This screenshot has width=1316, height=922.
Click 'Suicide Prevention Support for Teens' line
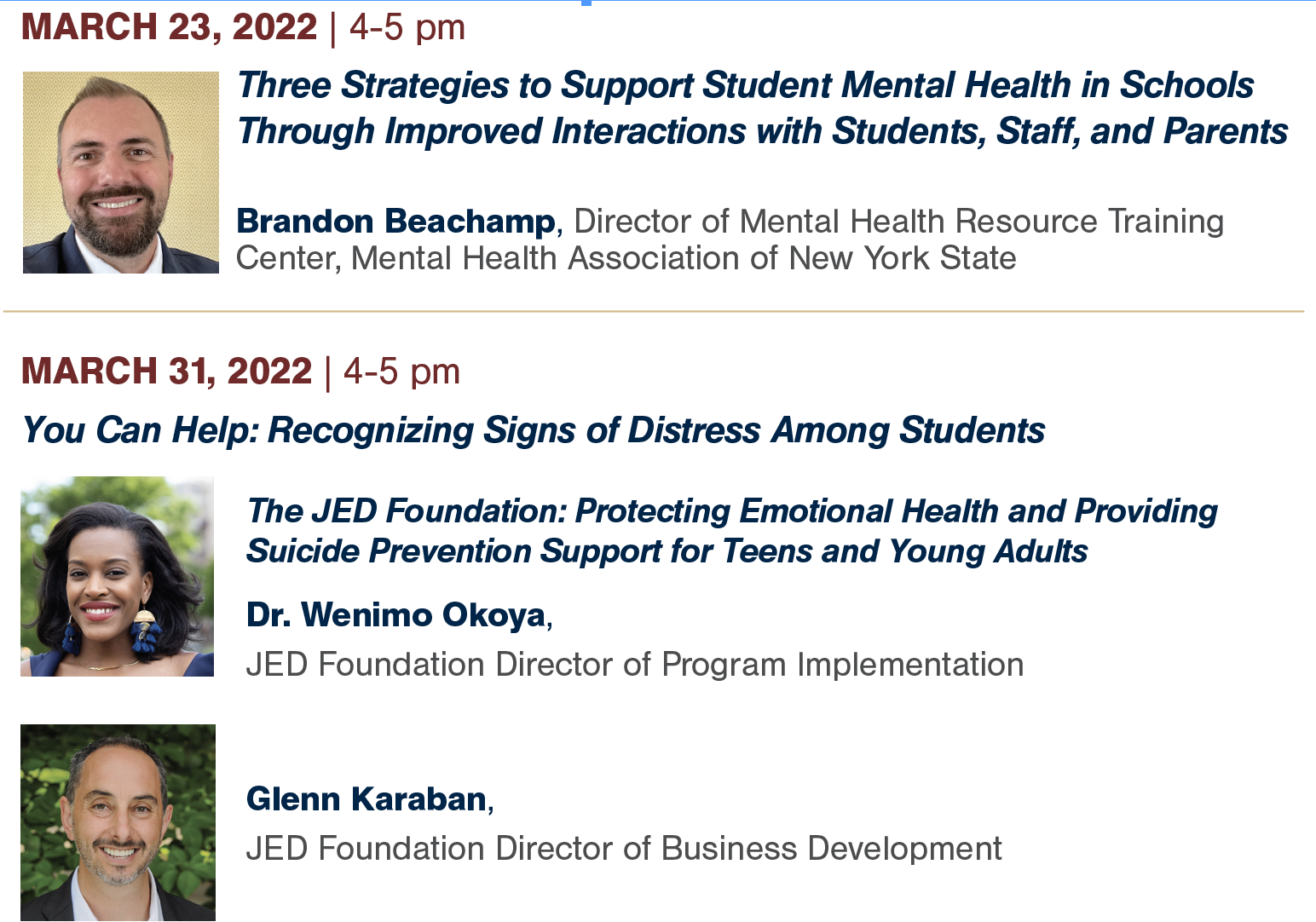coord(667,551)
